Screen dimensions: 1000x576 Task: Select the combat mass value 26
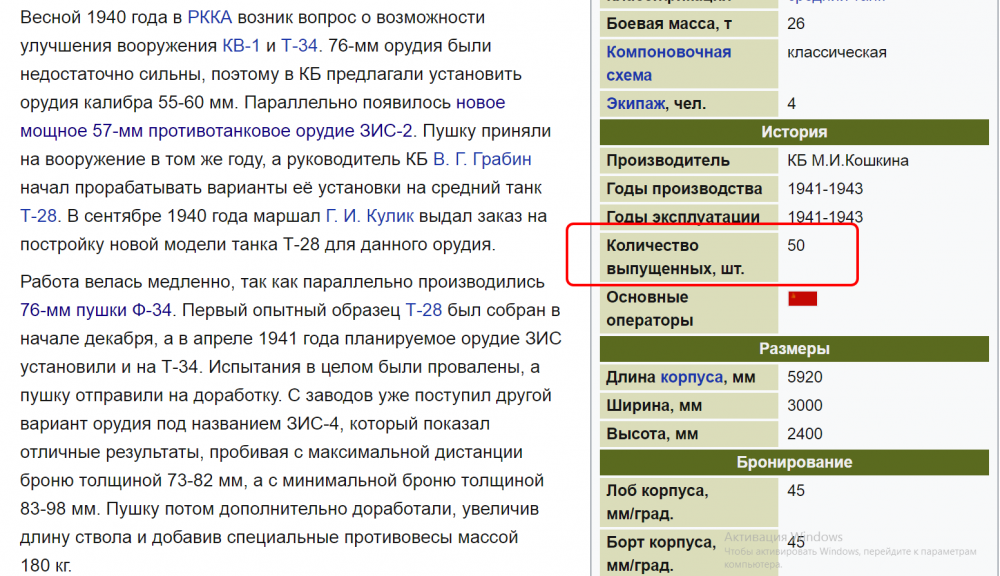click(796, 24)
